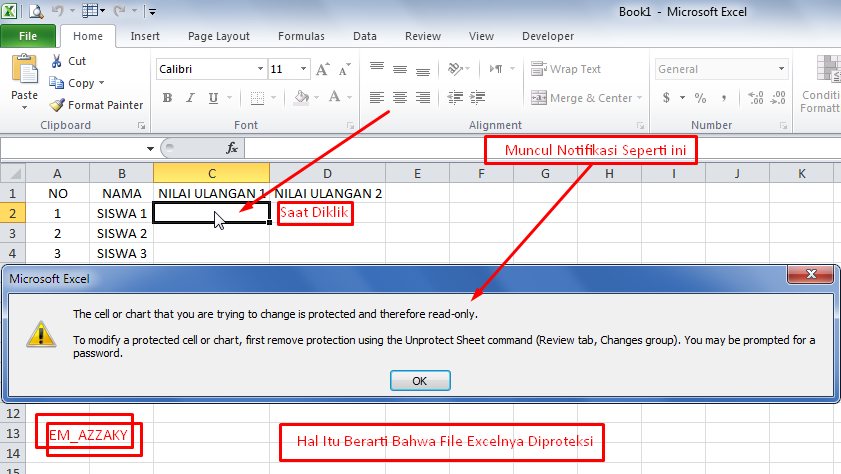This screenshot has height=474, width=841.
Task: Toggle Bold formatting
Action: pyautogui.click(x=167, y=98)
